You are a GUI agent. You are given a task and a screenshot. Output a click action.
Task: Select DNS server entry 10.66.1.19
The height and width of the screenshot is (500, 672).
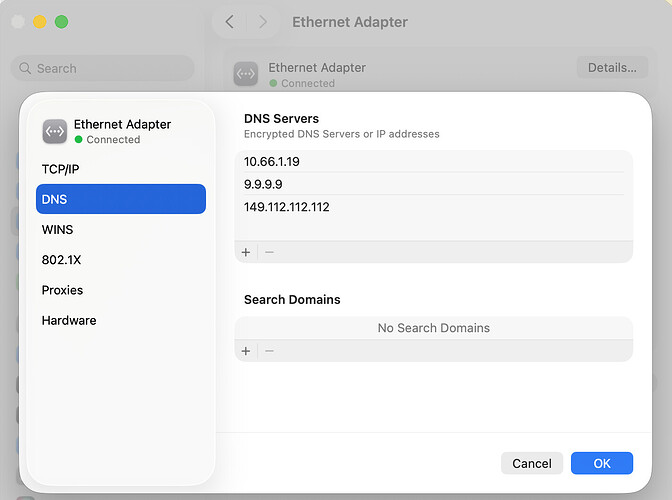(x=430, y=160)
